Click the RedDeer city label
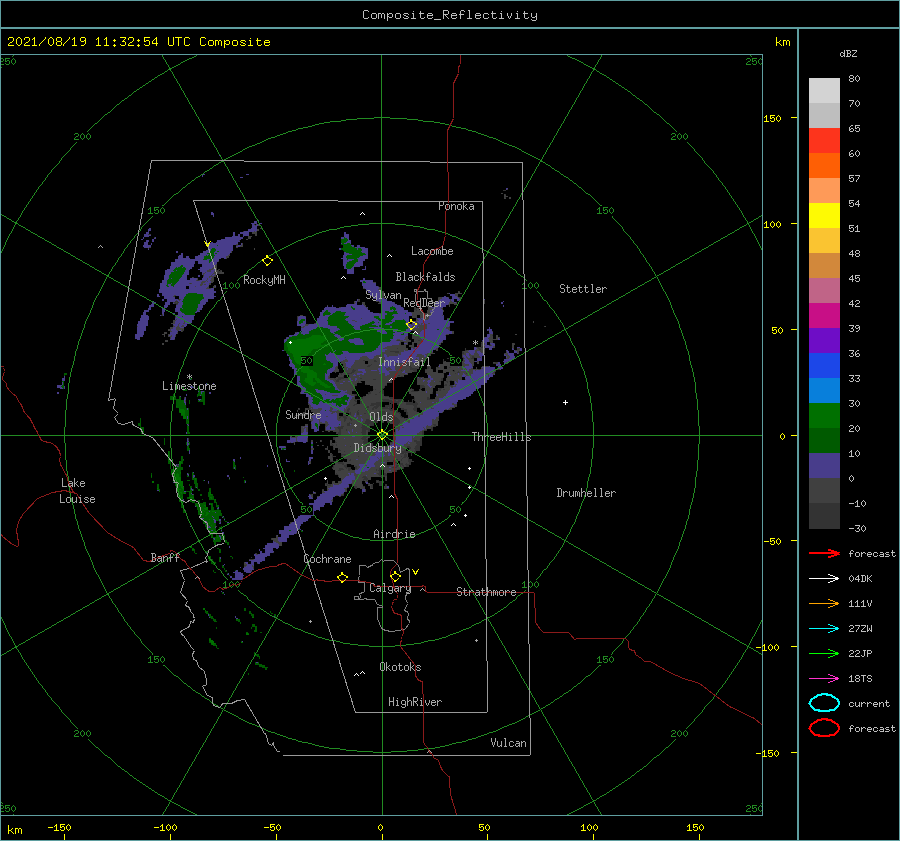Screen dimensions: 900x841 point(424,303)
